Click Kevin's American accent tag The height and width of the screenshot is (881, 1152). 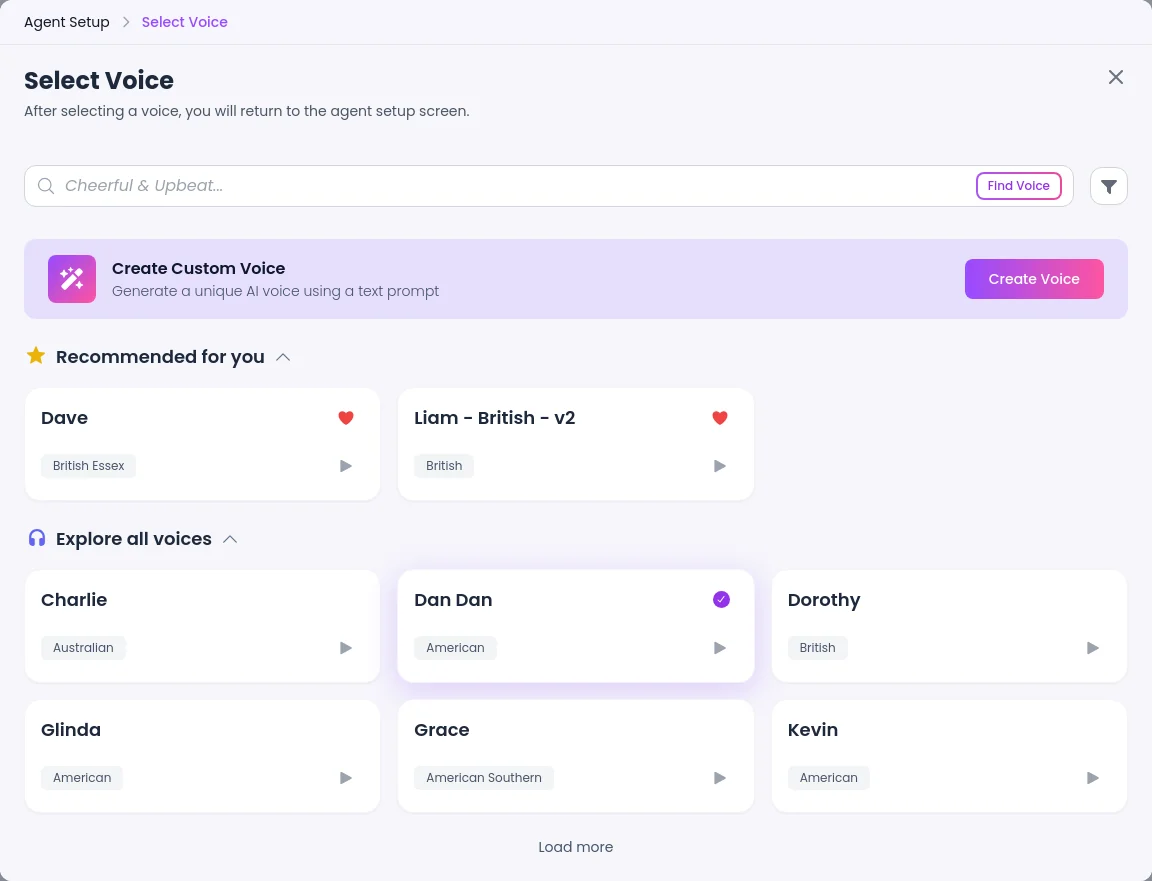coord(829,778)
